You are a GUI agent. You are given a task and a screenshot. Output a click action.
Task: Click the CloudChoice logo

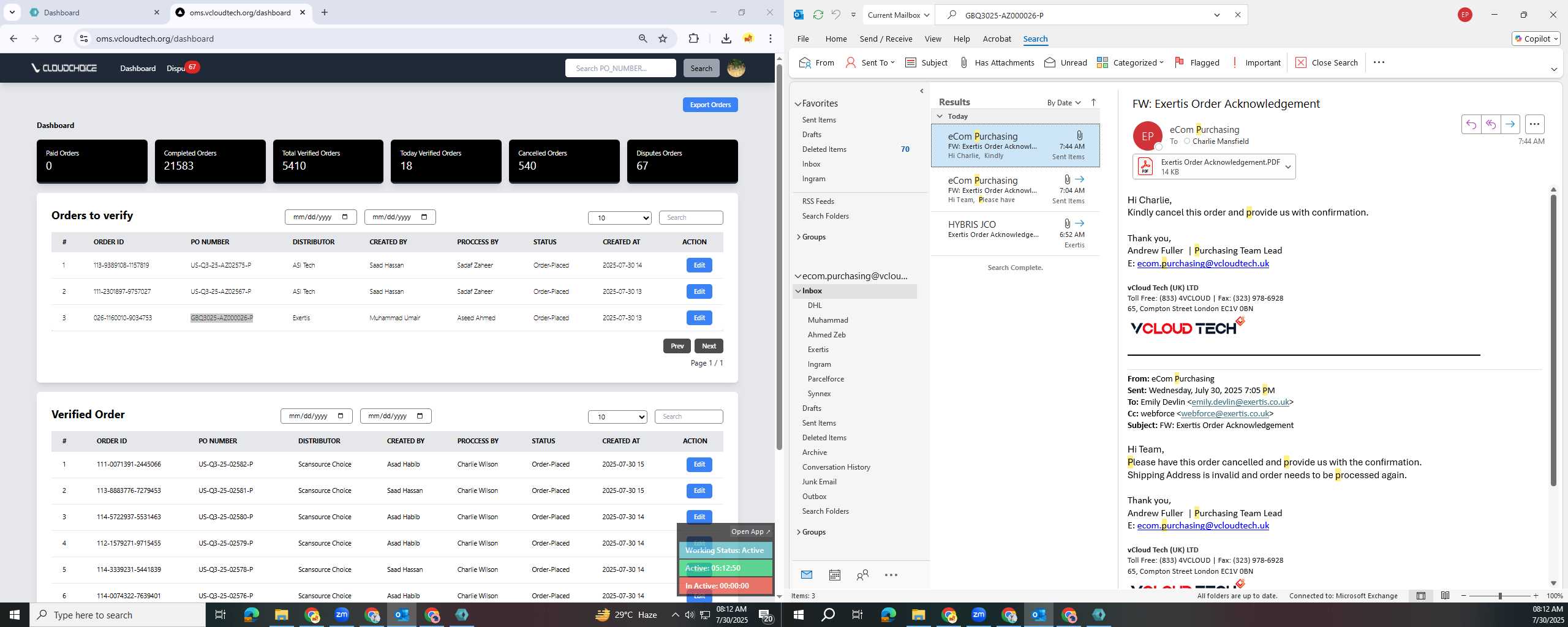64,68
